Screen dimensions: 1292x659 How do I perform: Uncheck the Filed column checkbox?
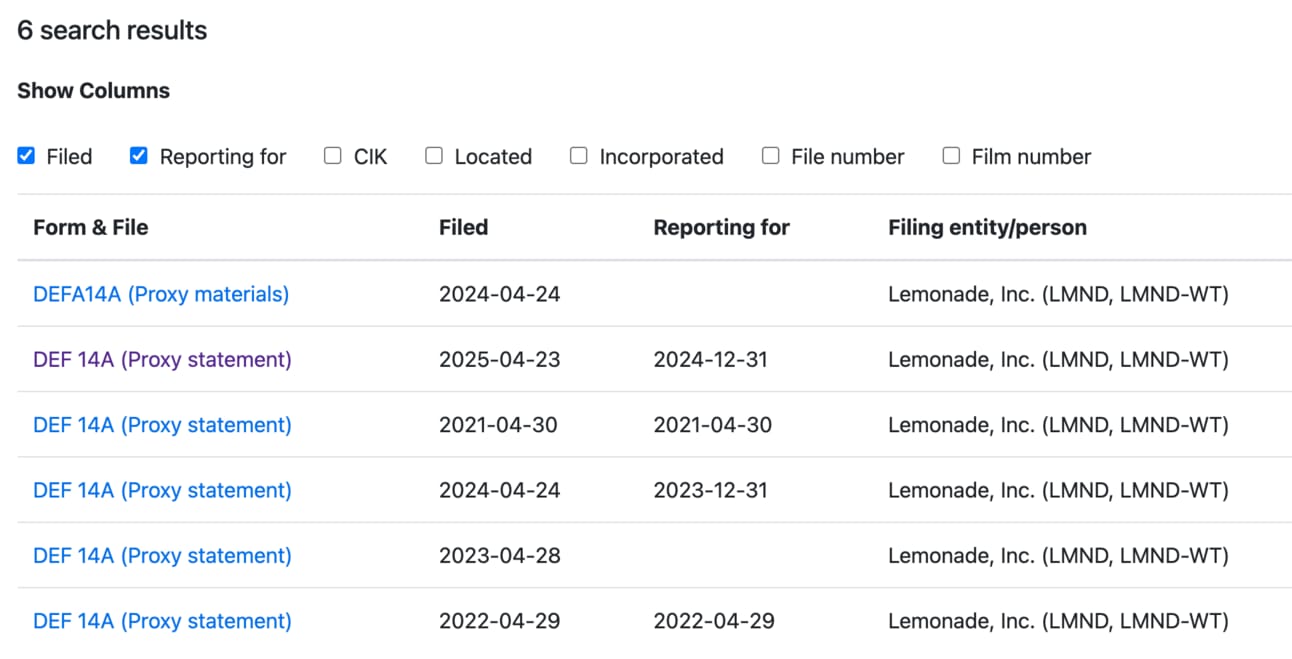[26, 156]
